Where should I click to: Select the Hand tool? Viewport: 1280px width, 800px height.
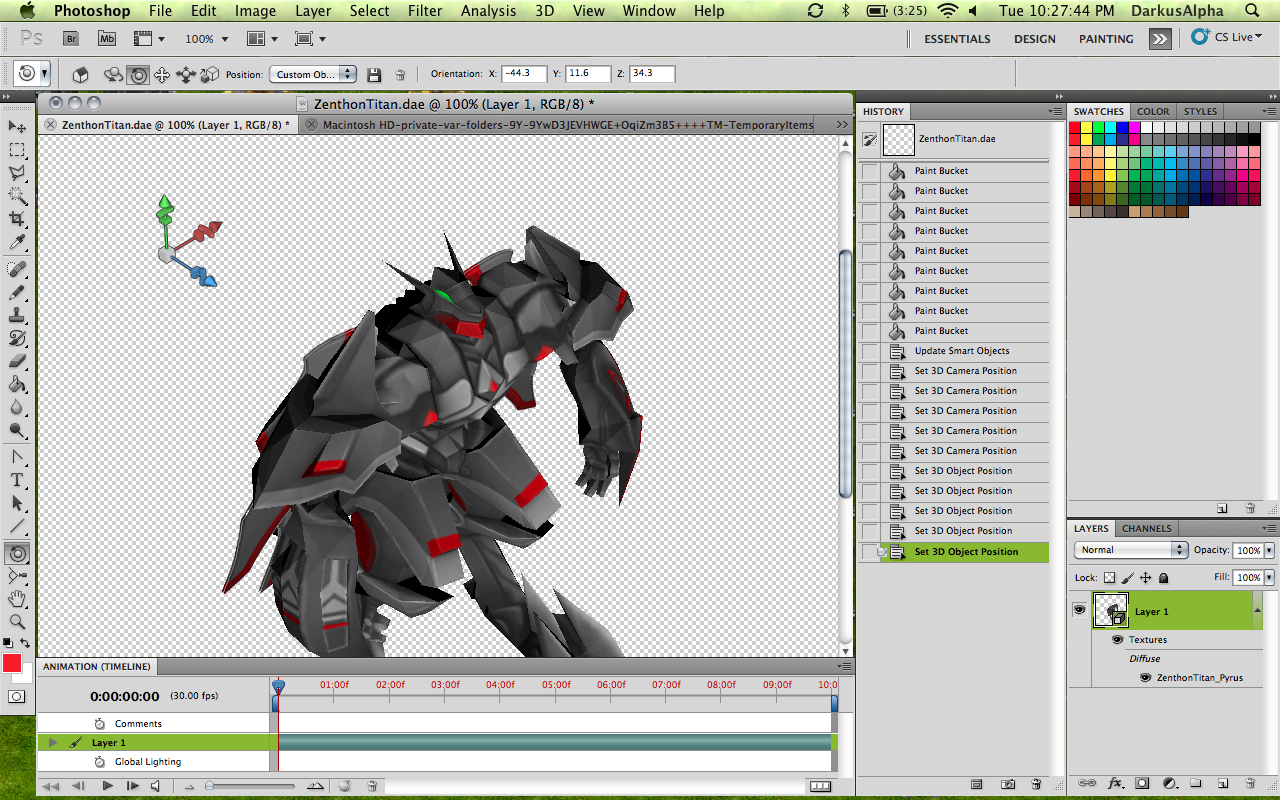tap(17, 599)
